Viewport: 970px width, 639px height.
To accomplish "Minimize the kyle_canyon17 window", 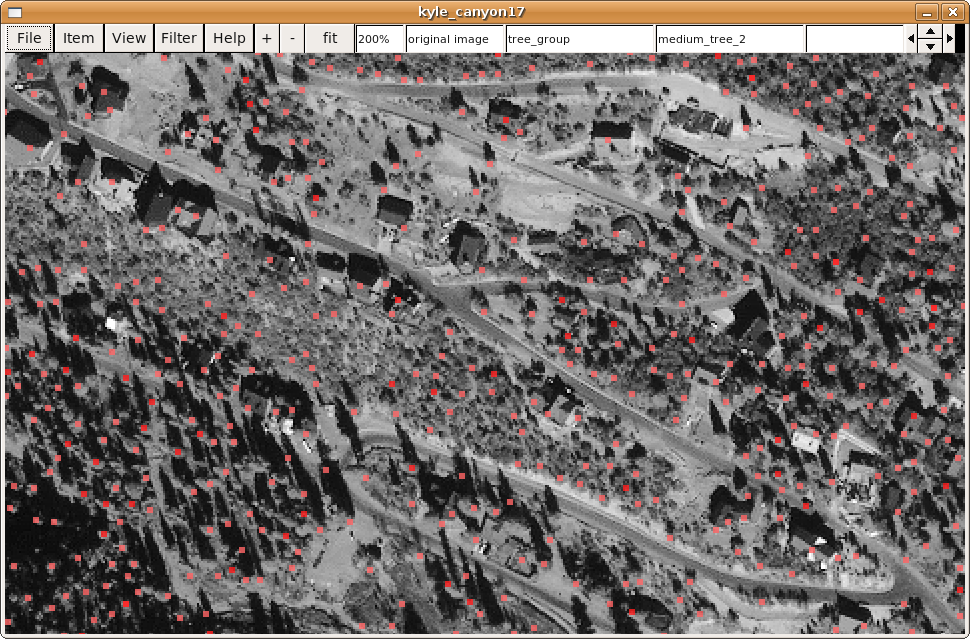I will [927, 12].
